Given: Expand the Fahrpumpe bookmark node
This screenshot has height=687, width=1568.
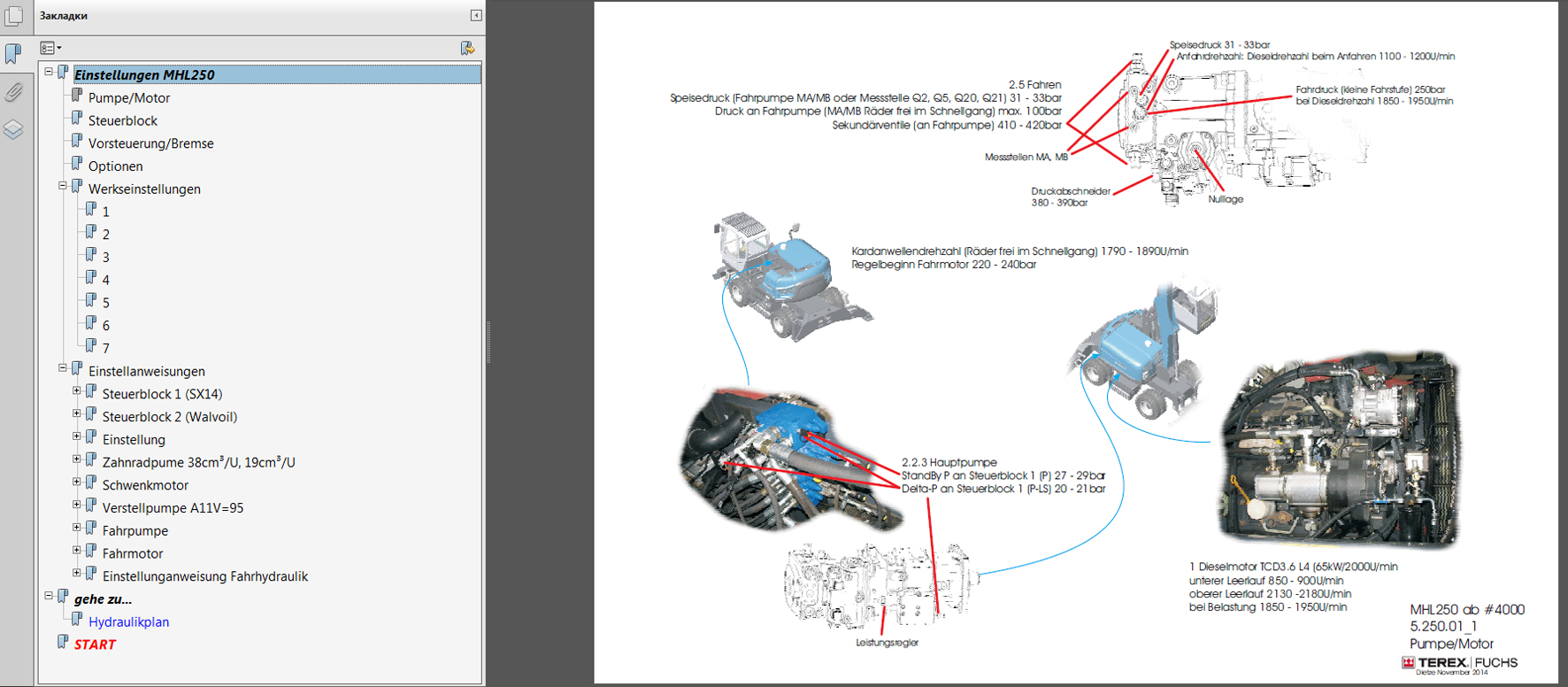Looking at the screenshot, I should (77, 528).
